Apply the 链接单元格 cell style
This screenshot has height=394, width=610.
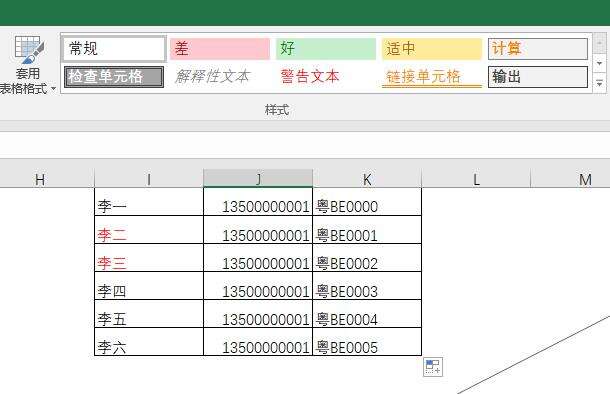point(431,77)
